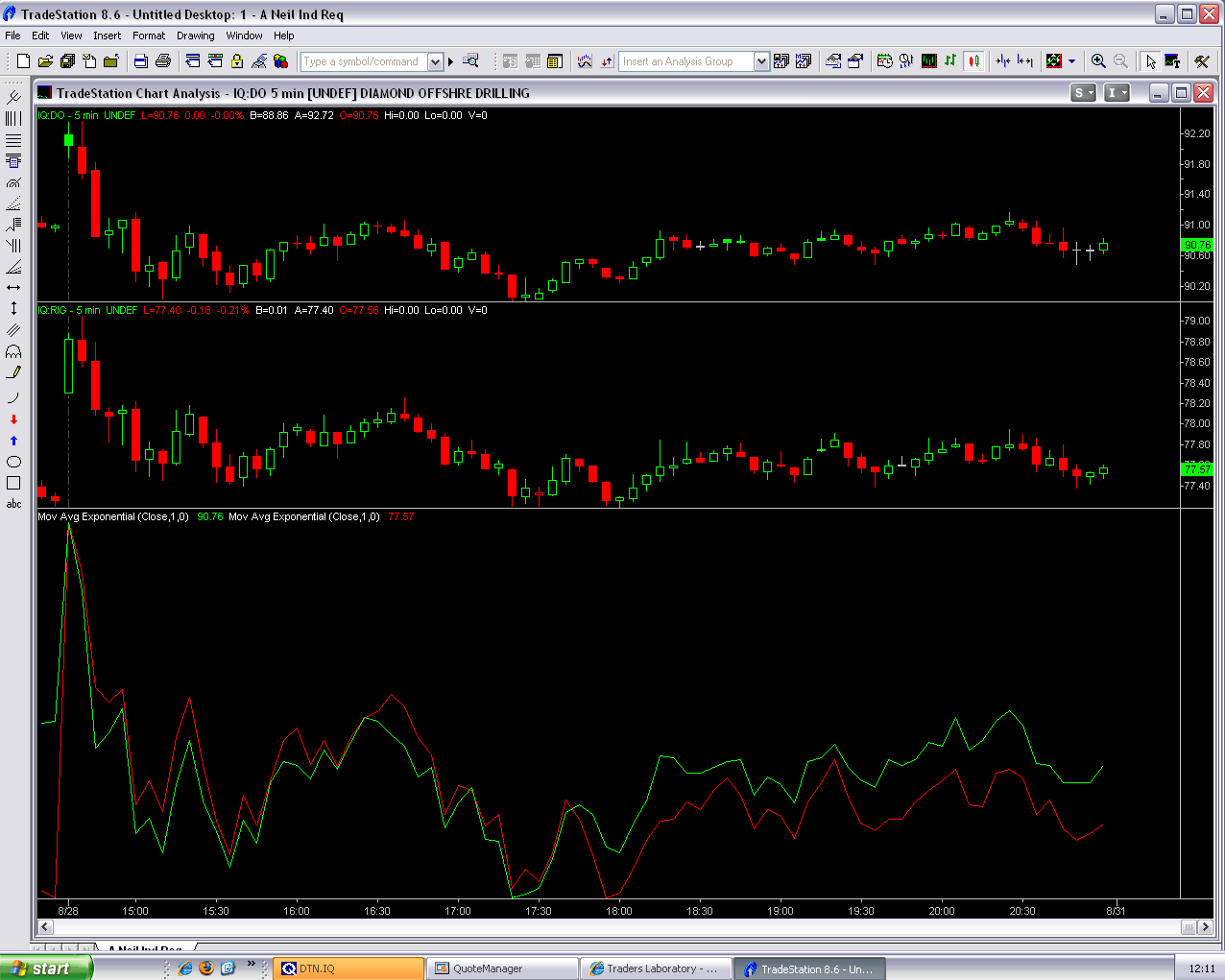The height and width of the screenshot is (980, 1225).
Task: Expand the S dropdown in chart title bar
Action: click(x=1083, y=93)
